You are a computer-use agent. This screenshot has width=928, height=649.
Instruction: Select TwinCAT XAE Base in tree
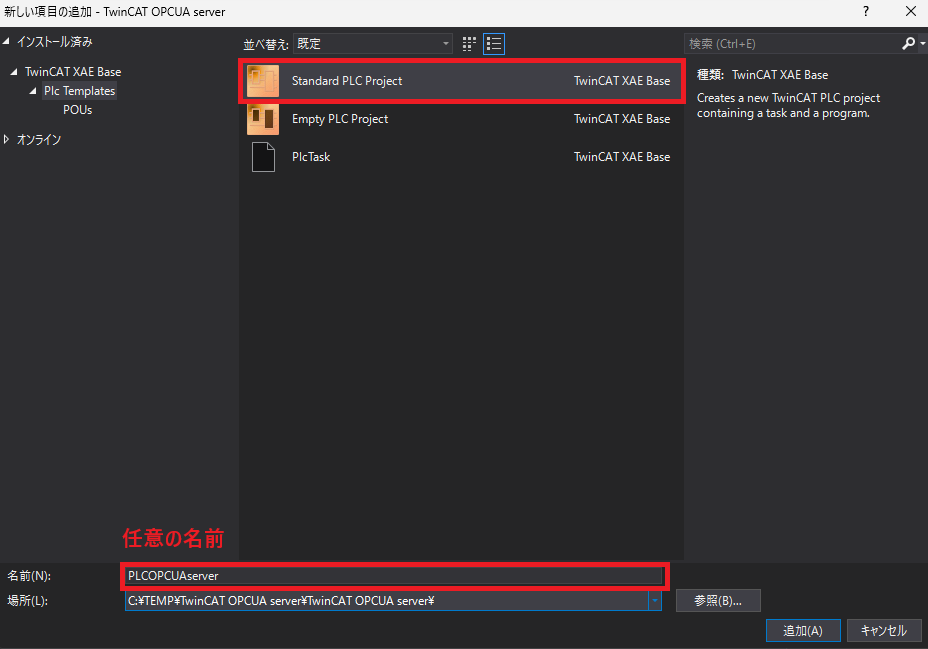(73, 72)
